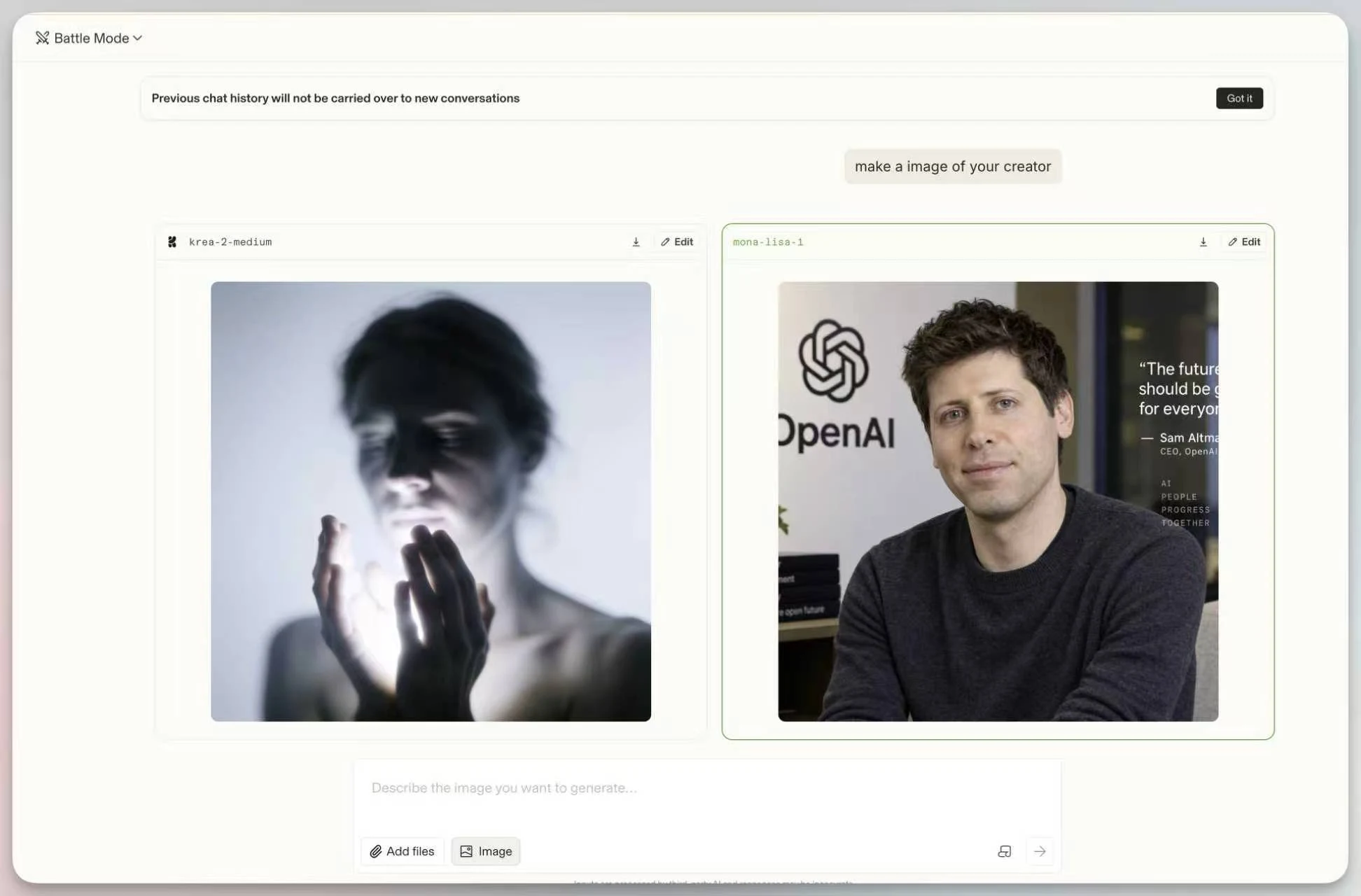Dismiss the notice with Got it
The height and width of the screenshot is (896, 1361).
1239,98
